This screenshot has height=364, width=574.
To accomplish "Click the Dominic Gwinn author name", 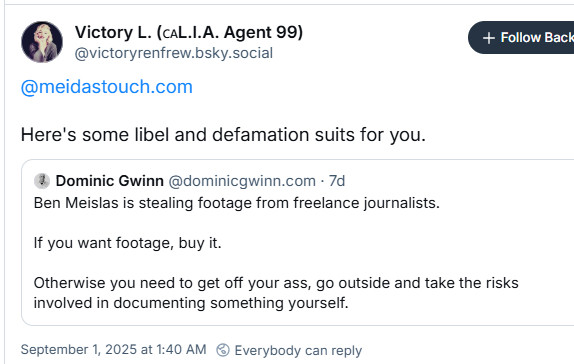I will pos(109,181).
